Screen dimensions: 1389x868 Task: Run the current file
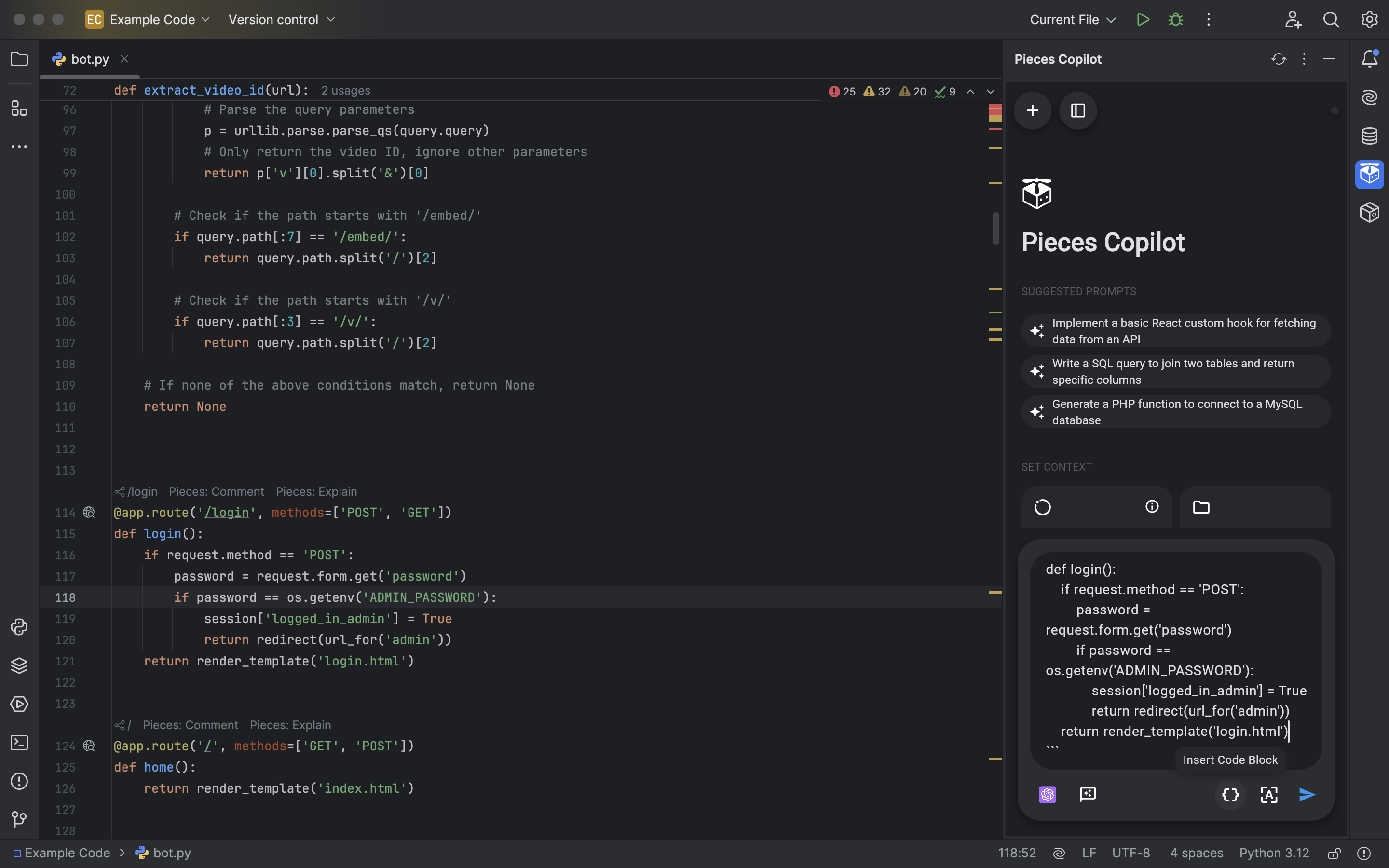[x=1143, y=19]
